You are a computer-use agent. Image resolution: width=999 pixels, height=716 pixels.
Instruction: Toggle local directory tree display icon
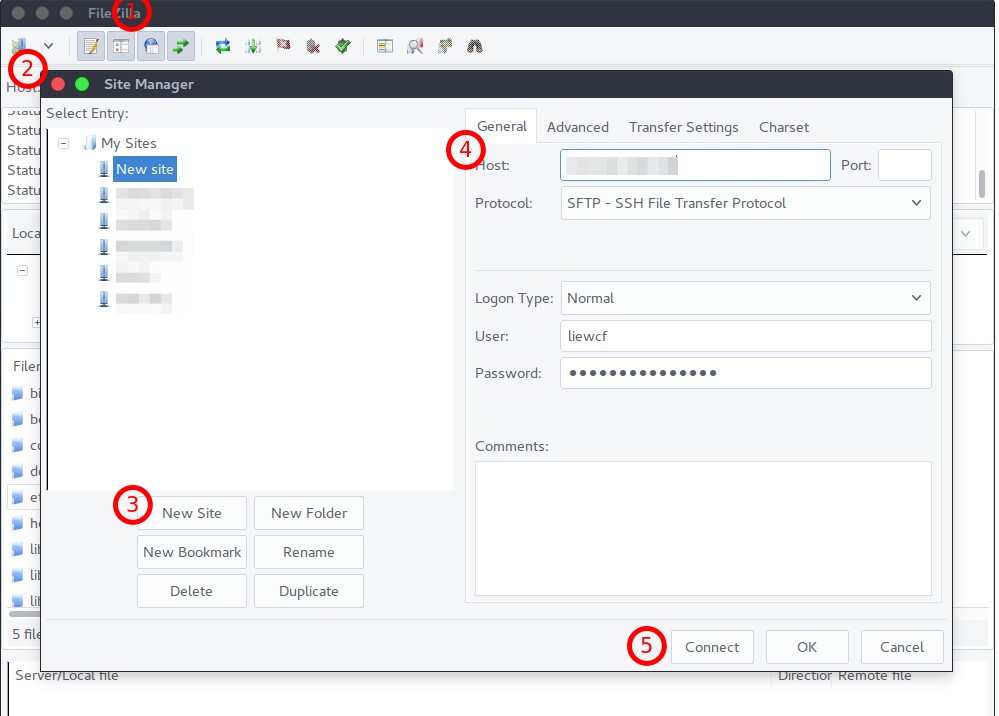pos(121,46)
